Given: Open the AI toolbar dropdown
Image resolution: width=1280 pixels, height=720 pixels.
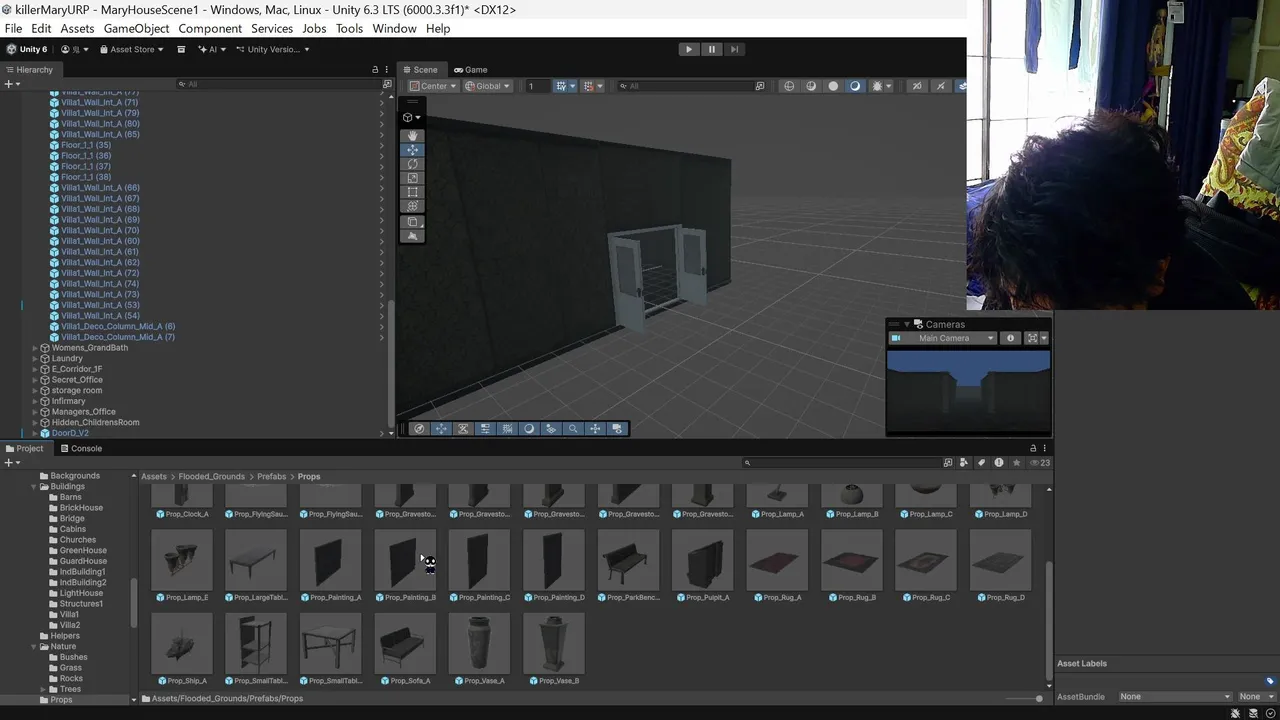Looking at the screenshot, I should (212, 49).
